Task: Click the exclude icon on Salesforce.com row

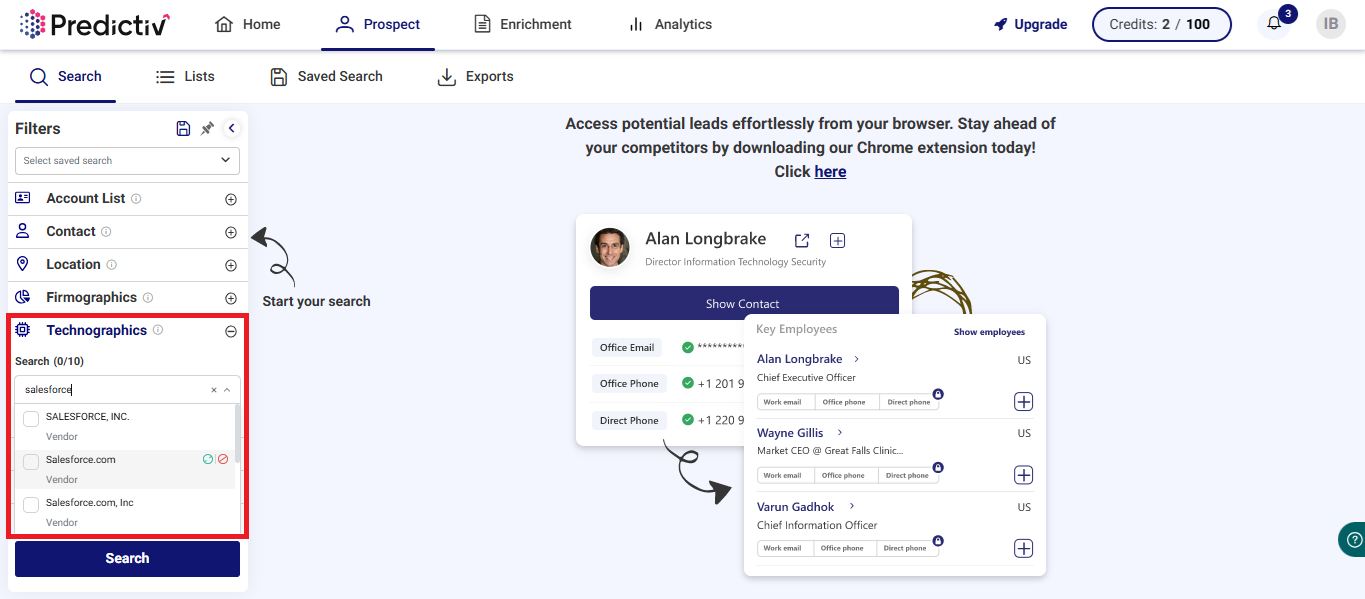Action: 223,459
